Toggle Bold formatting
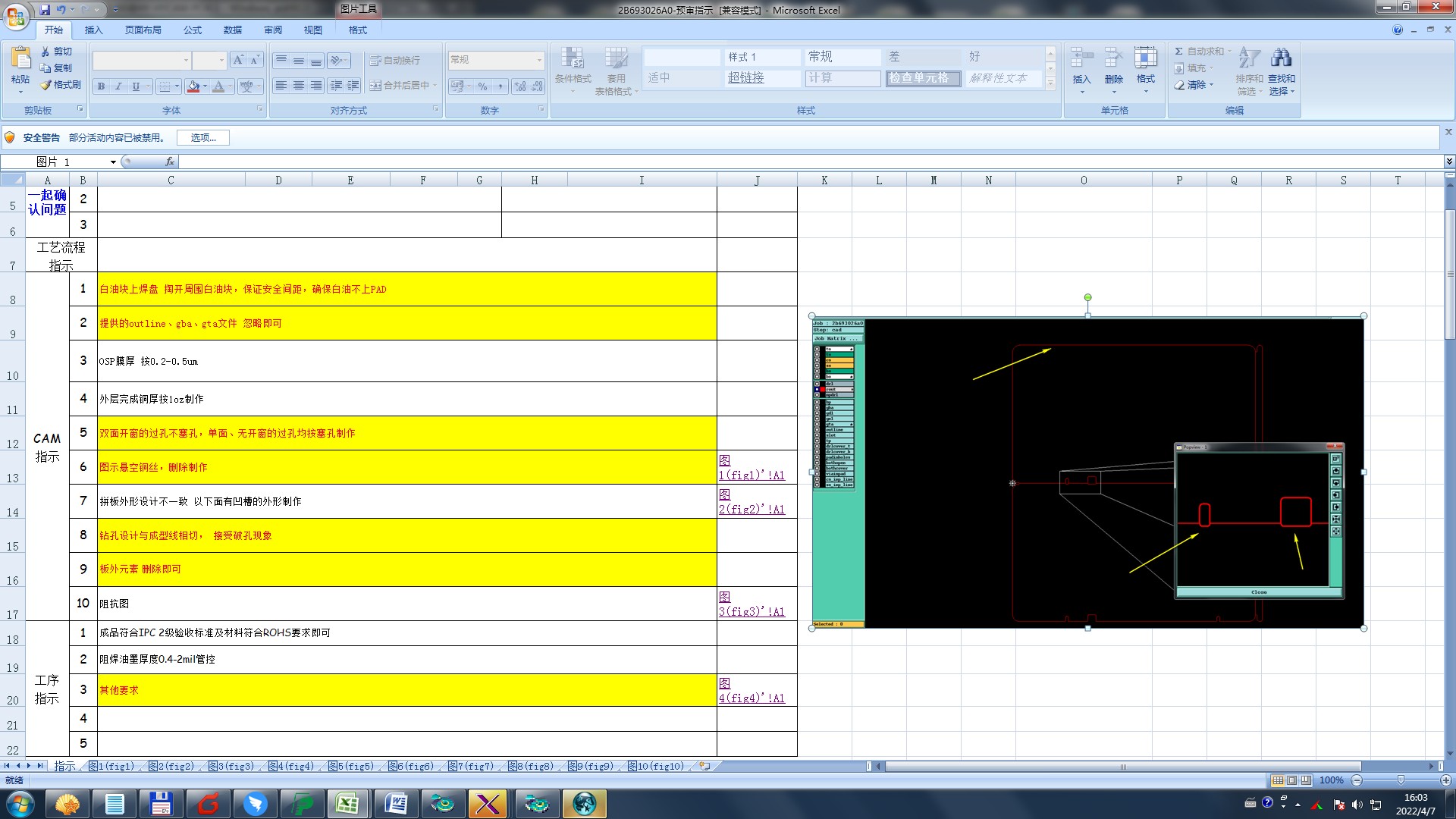The height and width of the screenshot is (819, 1456). pyautogui.click(x=101, y=86)
